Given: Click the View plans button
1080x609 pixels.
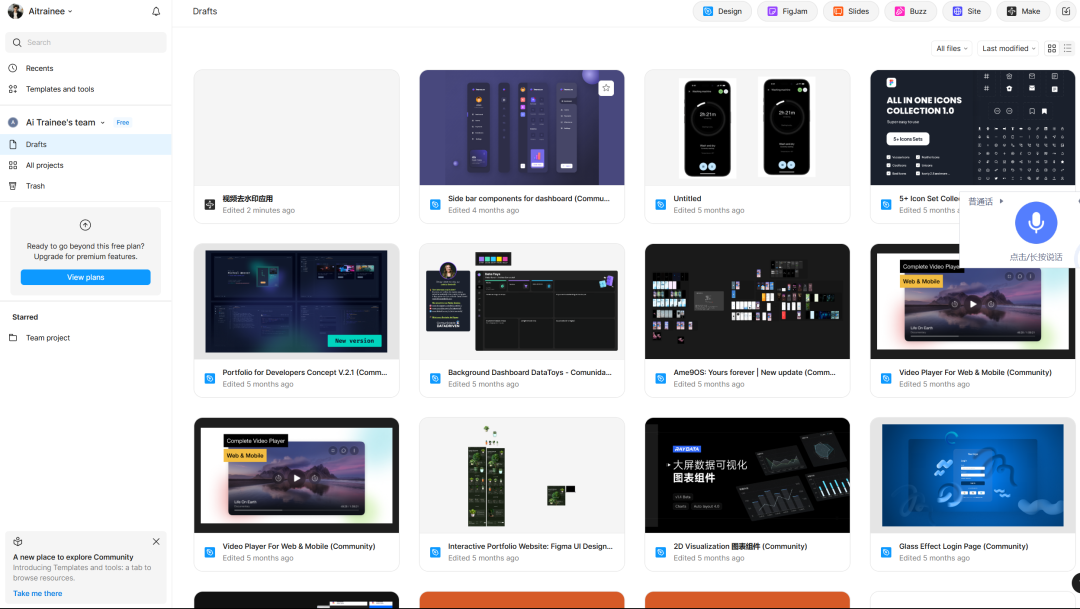Looking at the screenshot, I should [85, 277].
